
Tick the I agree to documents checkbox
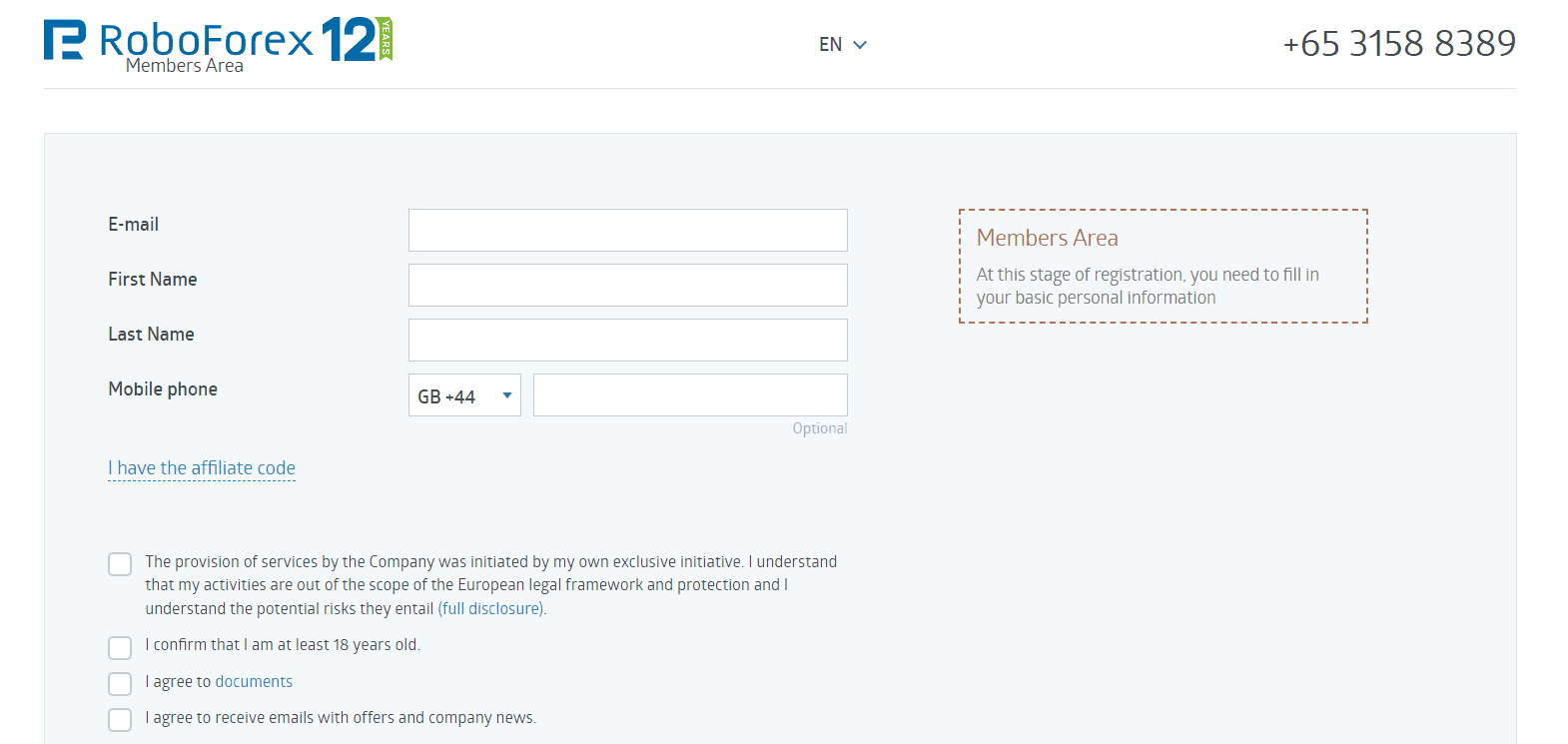(120, 684)
